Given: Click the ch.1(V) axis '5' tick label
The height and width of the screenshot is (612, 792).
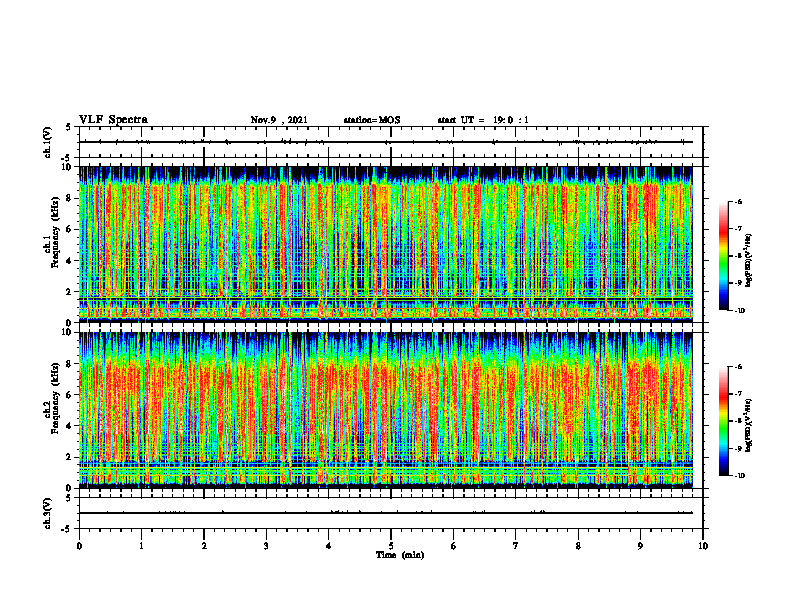Looking at the screenshot, I should pos(69,128).
